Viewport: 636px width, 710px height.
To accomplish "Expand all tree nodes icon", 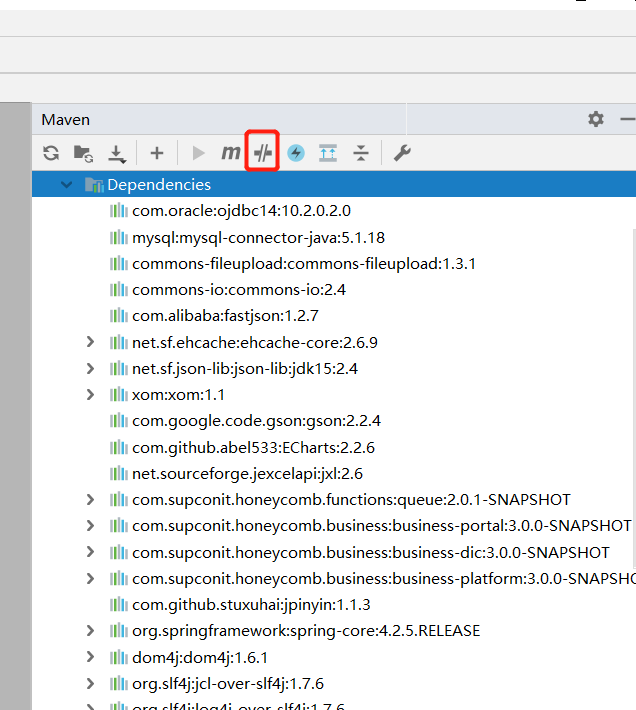I will point(328,153).
